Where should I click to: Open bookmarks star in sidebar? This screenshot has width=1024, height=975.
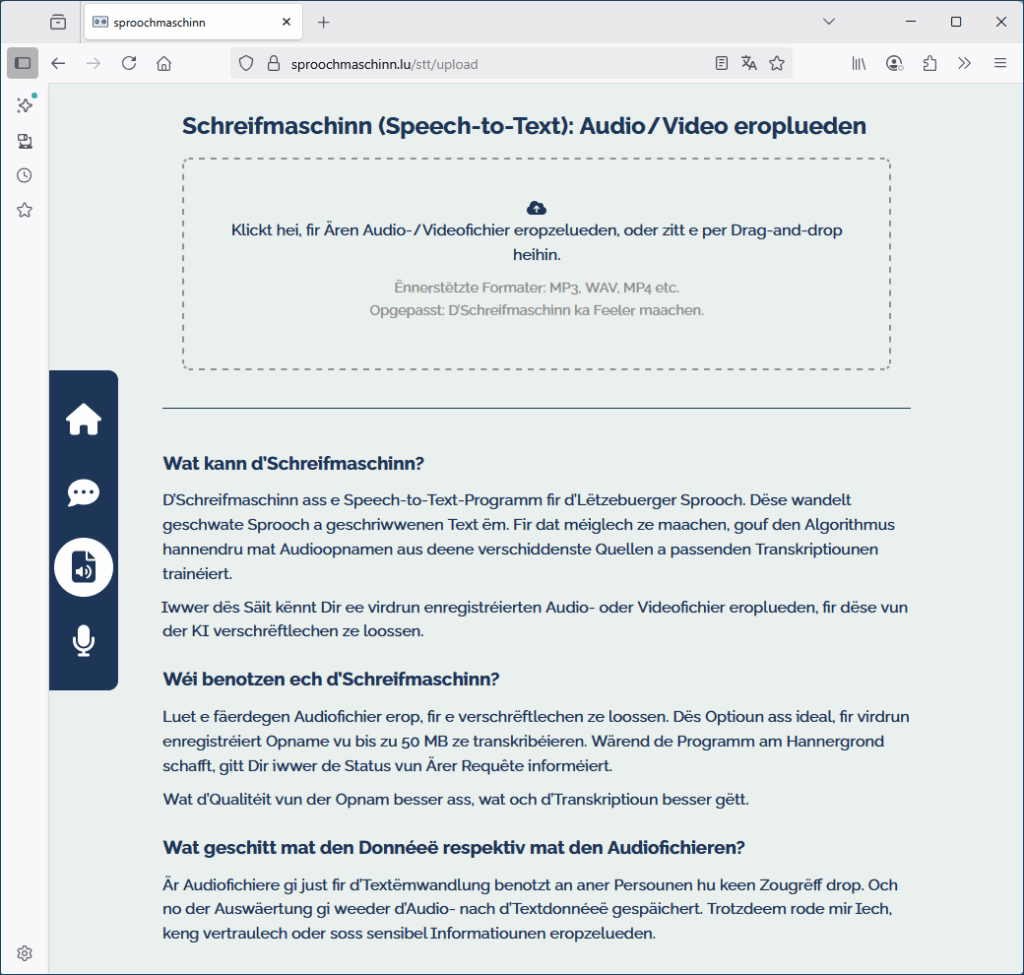(x=25, y=210)
